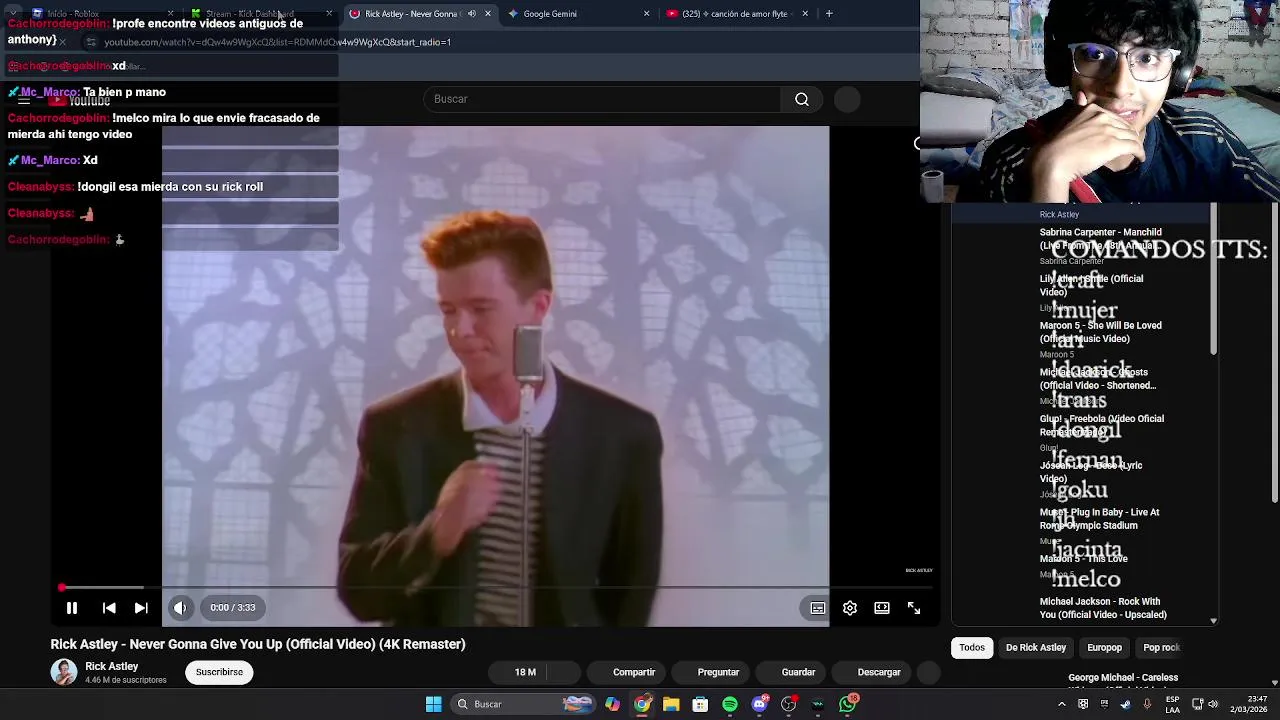Select the De Rick Astley filter chip
This screenshot has height=720, width=1280.
(1036, 648)
